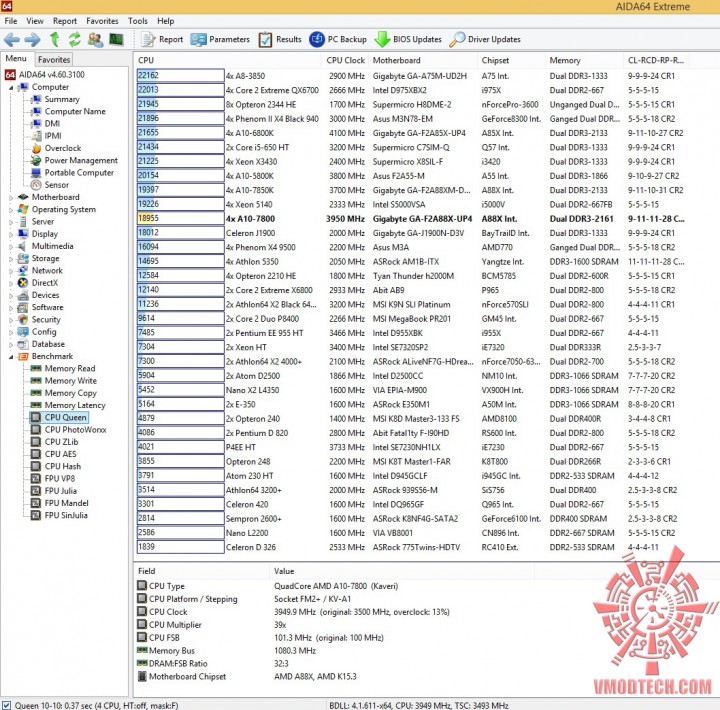Sort results by the Motherboard column header
This screenshot has height=710, width=720.
pos(422,60)
